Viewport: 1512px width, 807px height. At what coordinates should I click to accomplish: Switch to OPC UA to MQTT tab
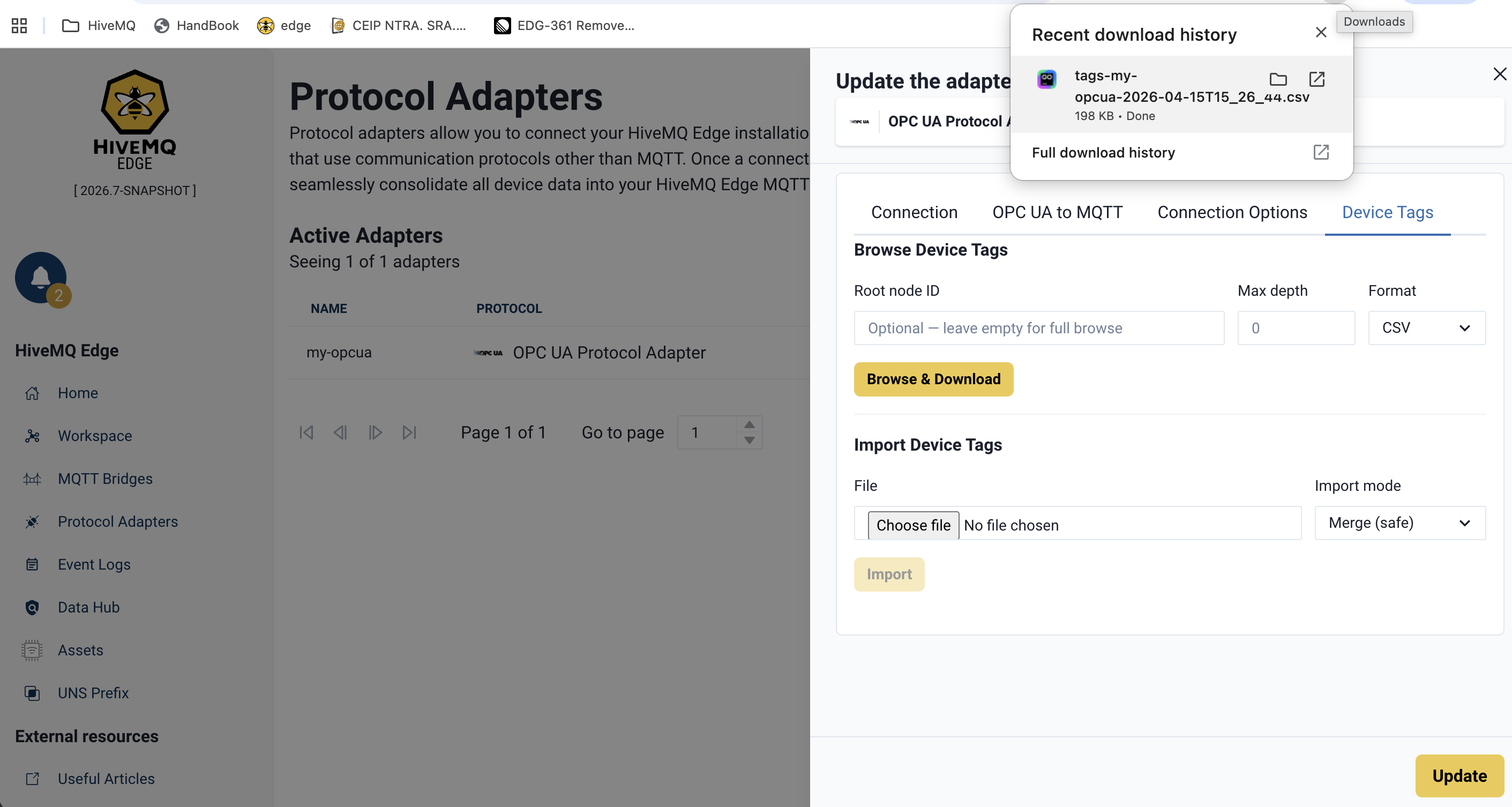1057,212
